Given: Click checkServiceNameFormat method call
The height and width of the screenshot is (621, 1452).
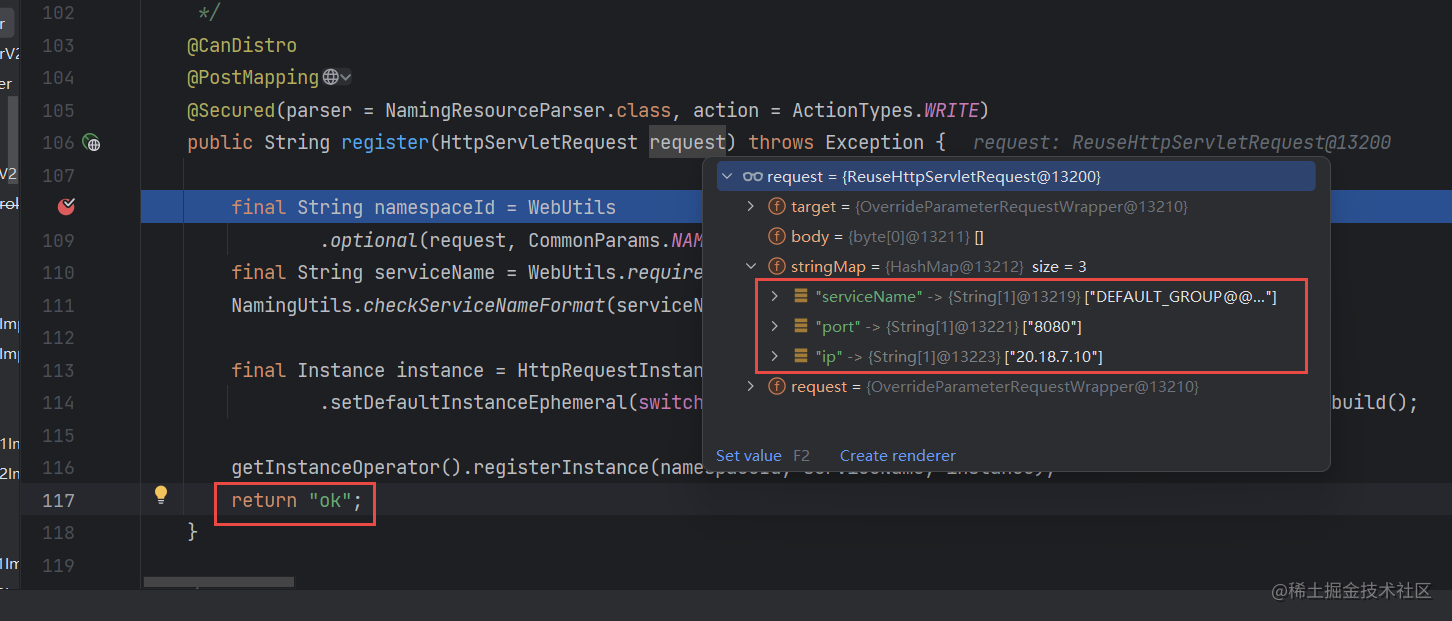Looking at the screenshot, I should pos(484,305).
